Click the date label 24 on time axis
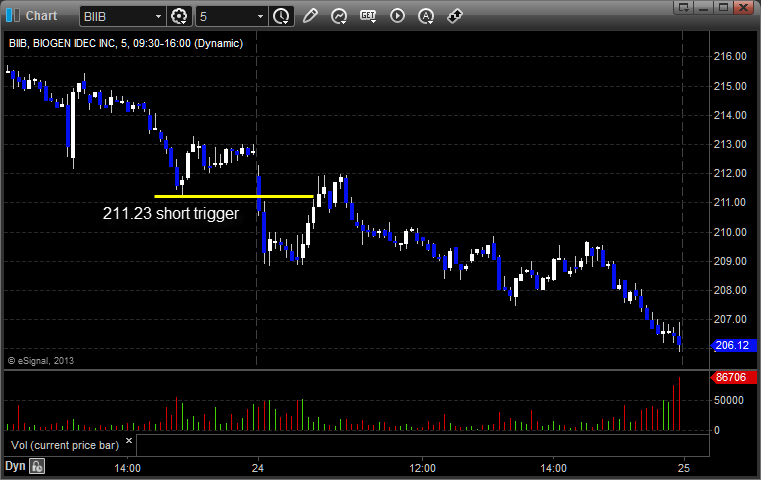 pos(258,468)
